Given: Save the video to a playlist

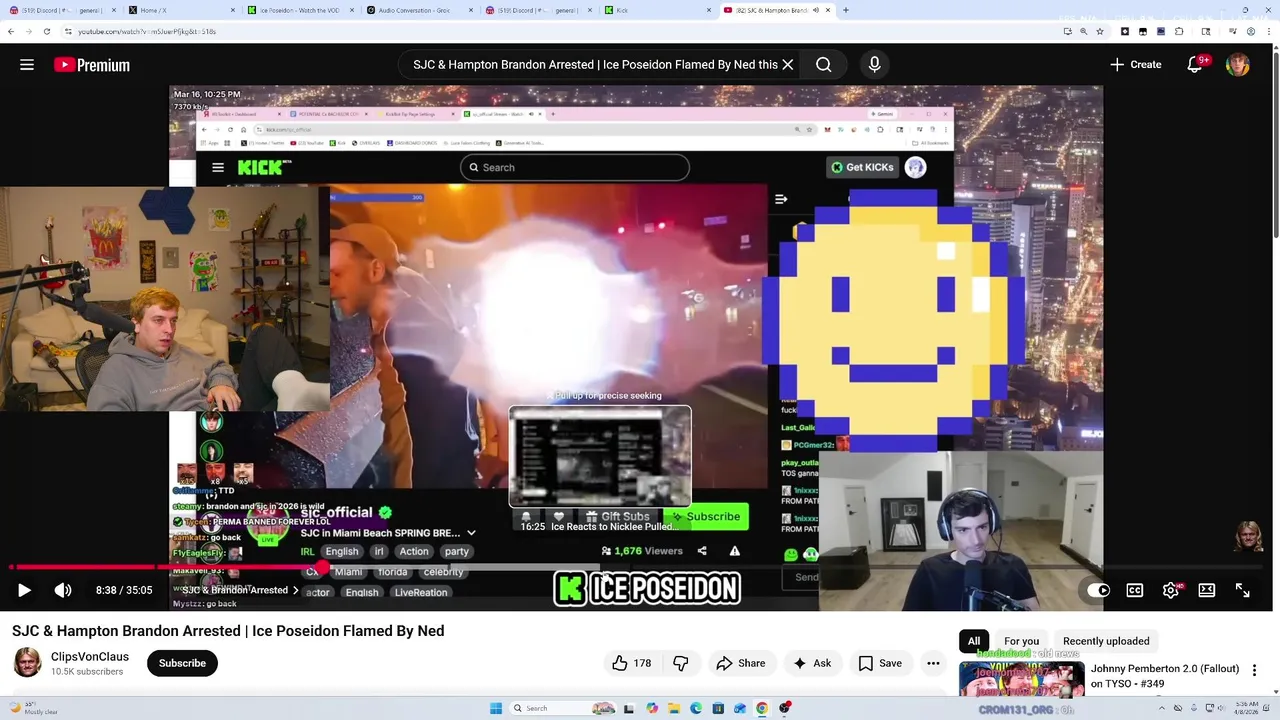Looking at the screenshot, I should [x=880, y=663].
